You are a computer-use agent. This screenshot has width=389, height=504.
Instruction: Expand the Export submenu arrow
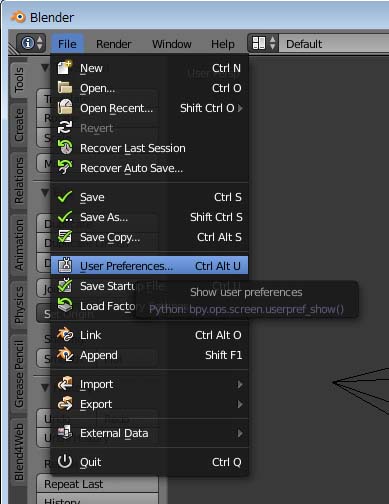pyautogui.click(x=240, y=404)
